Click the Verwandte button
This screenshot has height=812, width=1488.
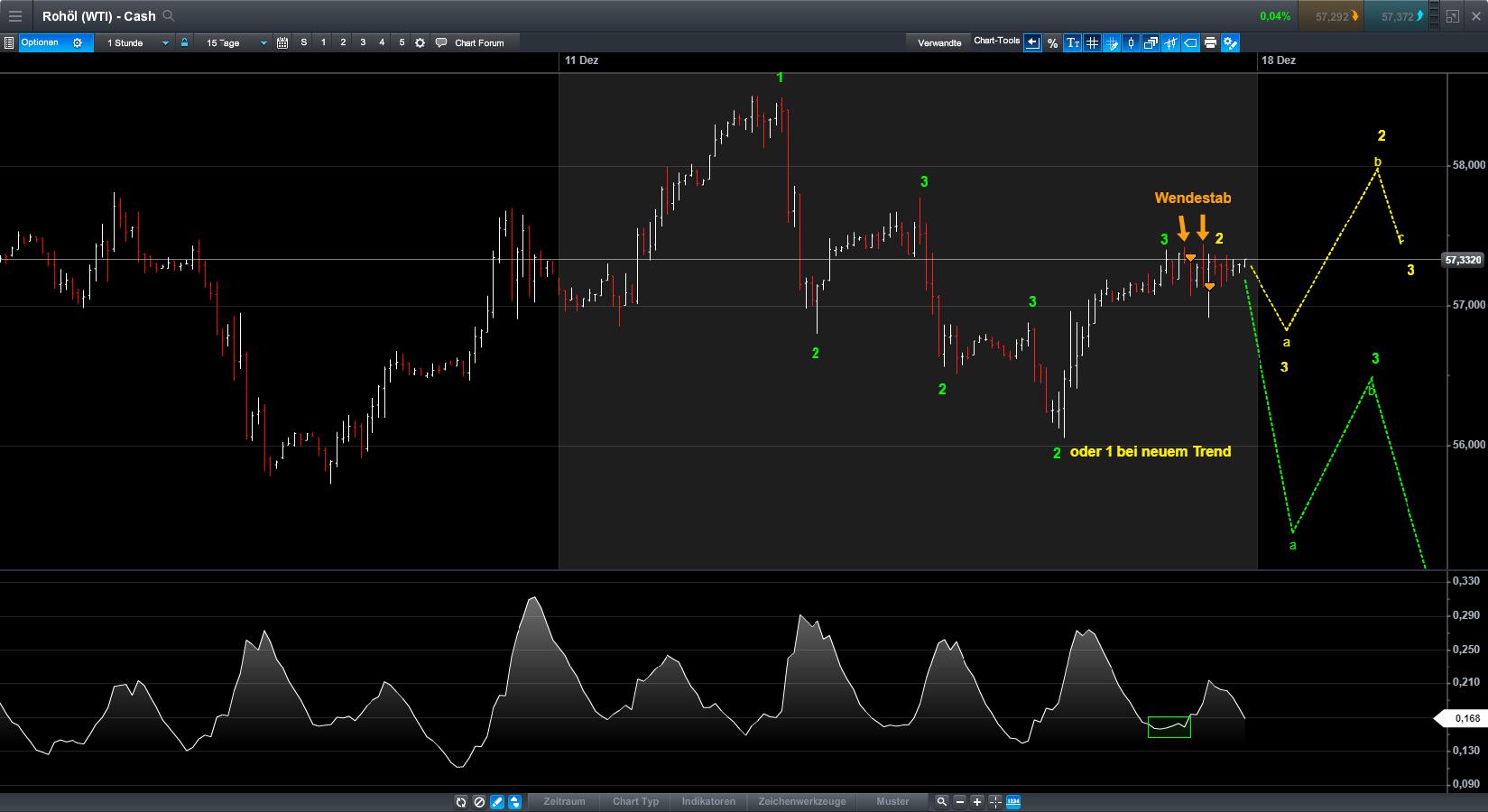tap(939, 42)
